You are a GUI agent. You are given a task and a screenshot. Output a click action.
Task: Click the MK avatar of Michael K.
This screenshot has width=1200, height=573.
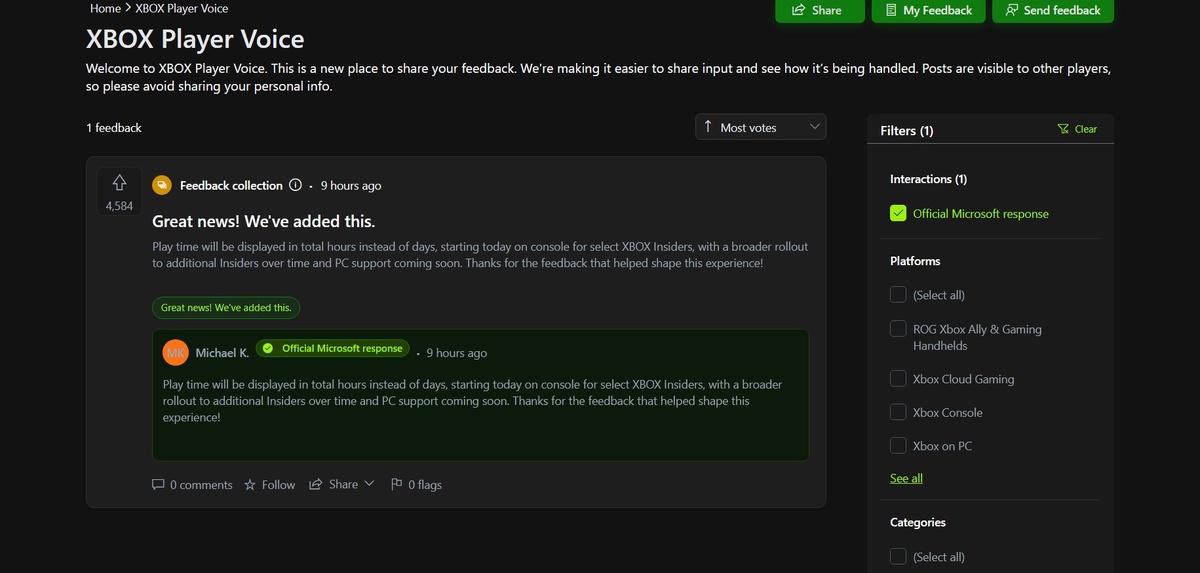click(176, 353)
